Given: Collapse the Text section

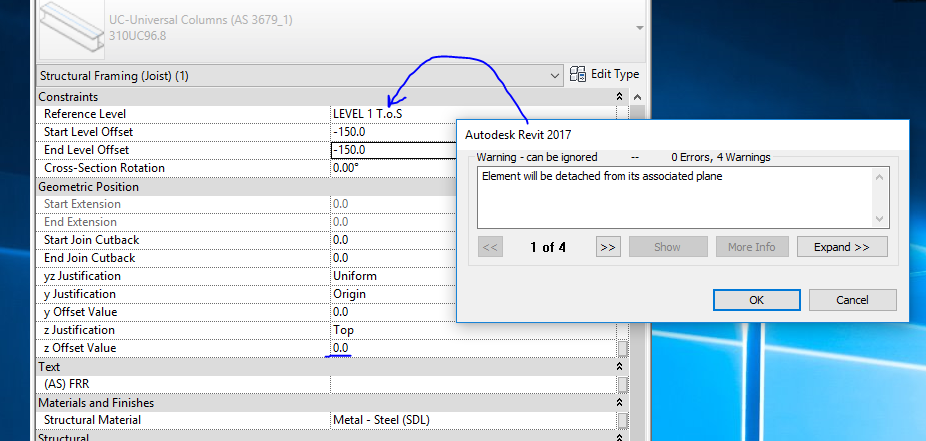Looking at the screenshot, I should click(x=619, y=367).
